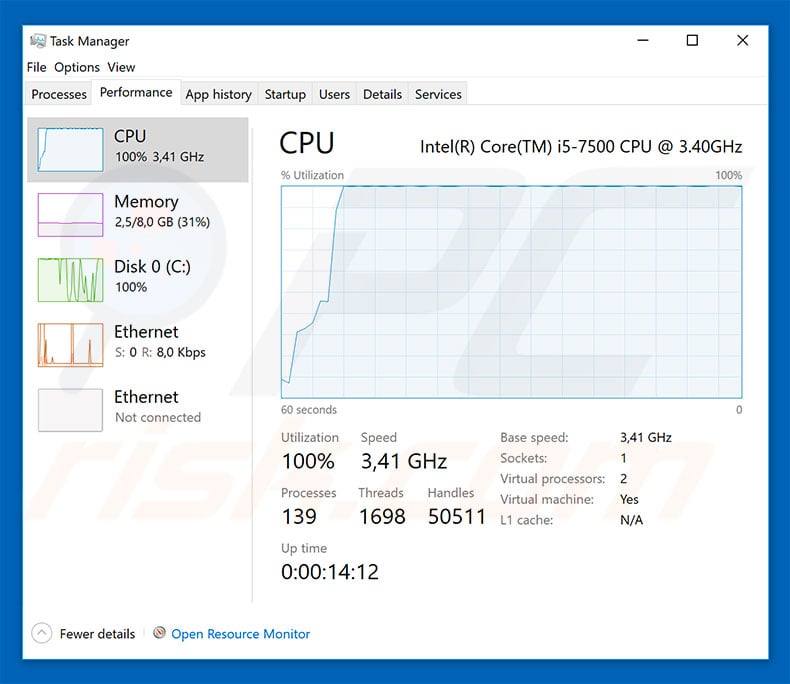
Task: Switch to the Details tab
Action: tap(382, 94)
